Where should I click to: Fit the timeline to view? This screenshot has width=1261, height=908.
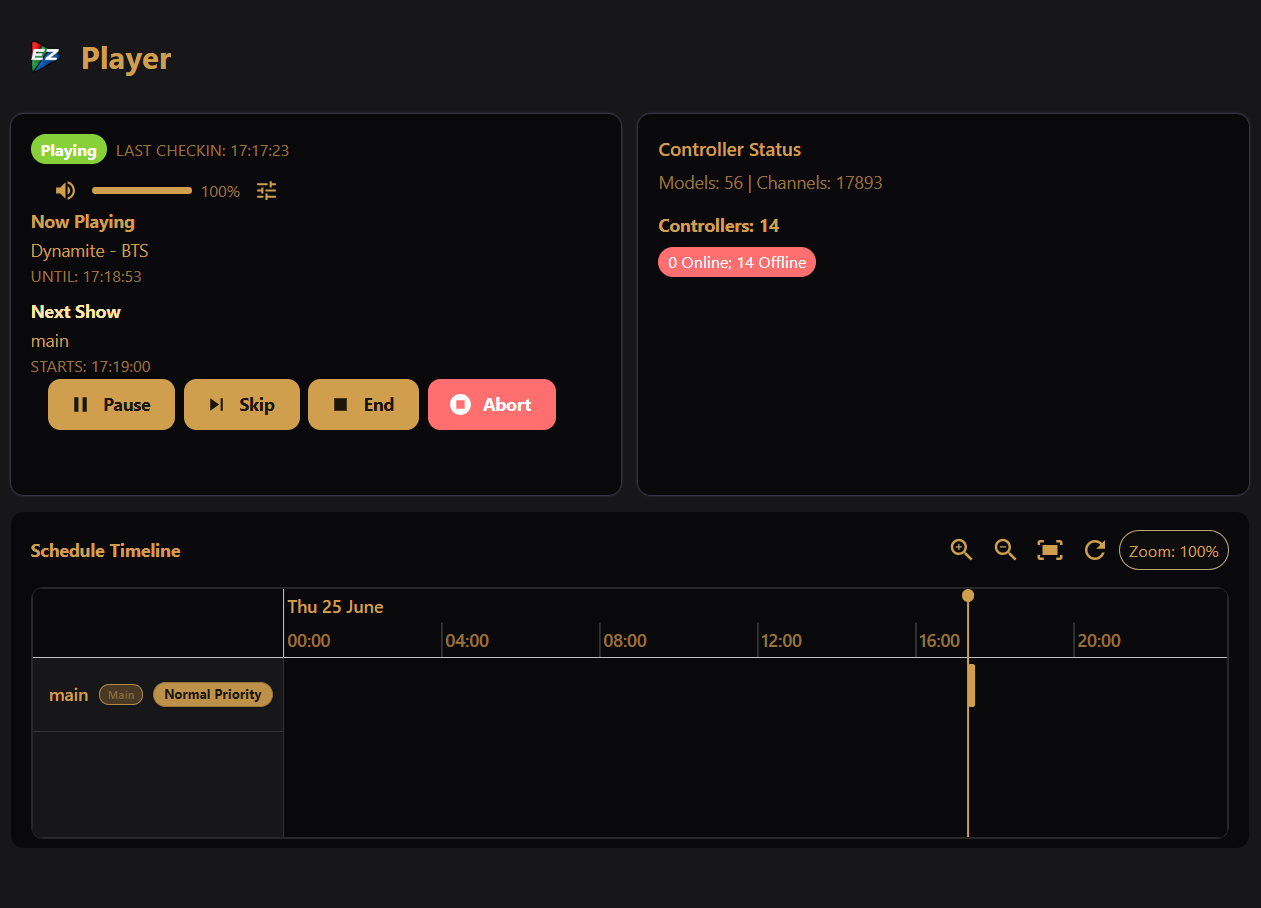(x=1050, y=549)
